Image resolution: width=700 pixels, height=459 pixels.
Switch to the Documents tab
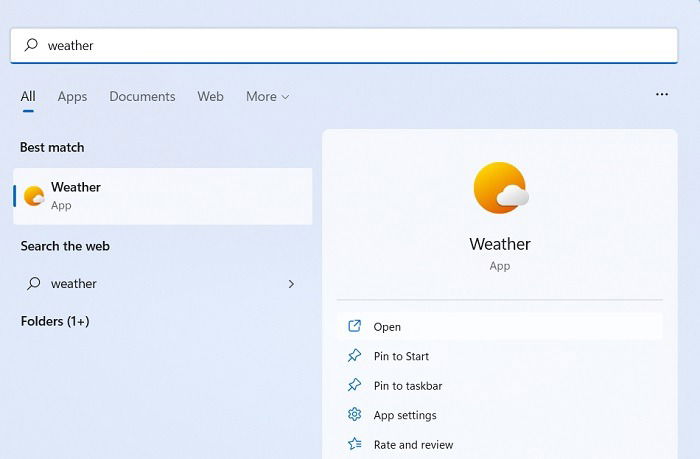[x=142, y=96]
